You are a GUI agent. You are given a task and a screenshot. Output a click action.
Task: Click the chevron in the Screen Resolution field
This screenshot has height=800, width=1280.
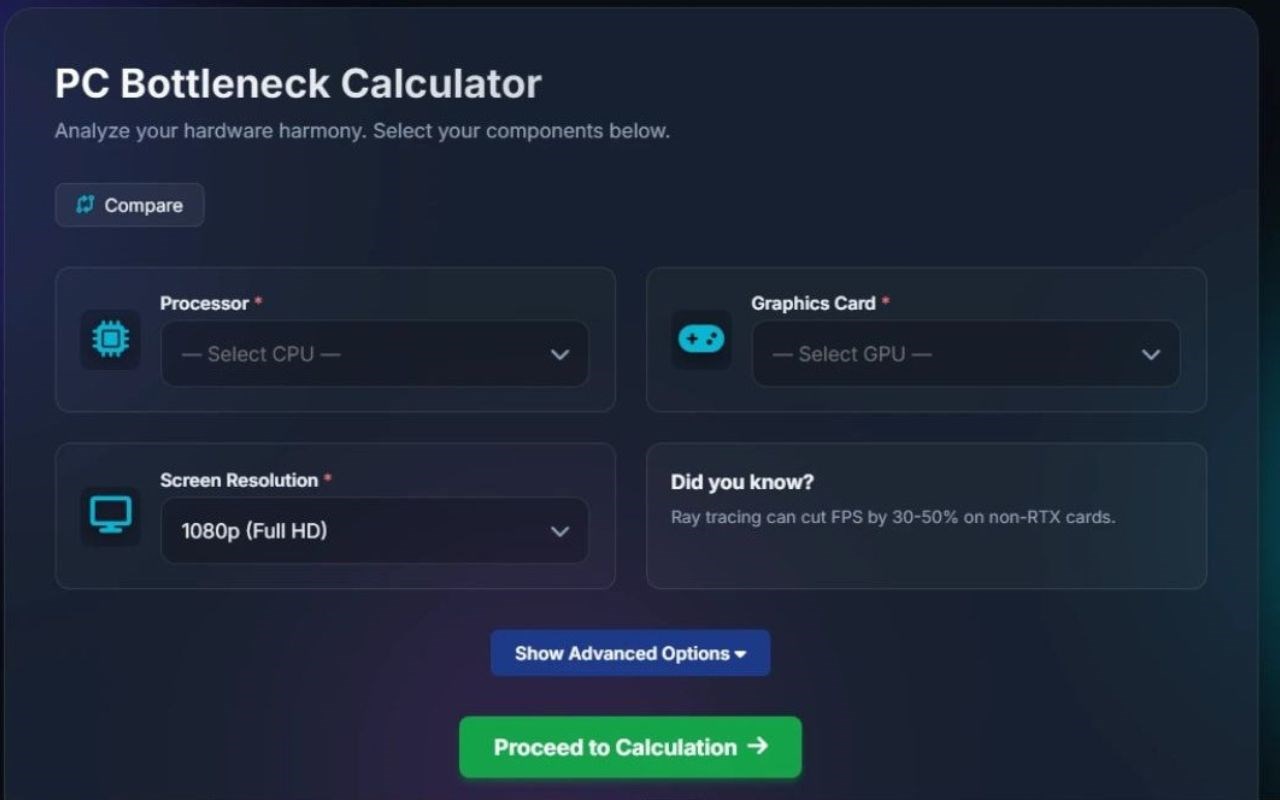(x=560, y=531)
